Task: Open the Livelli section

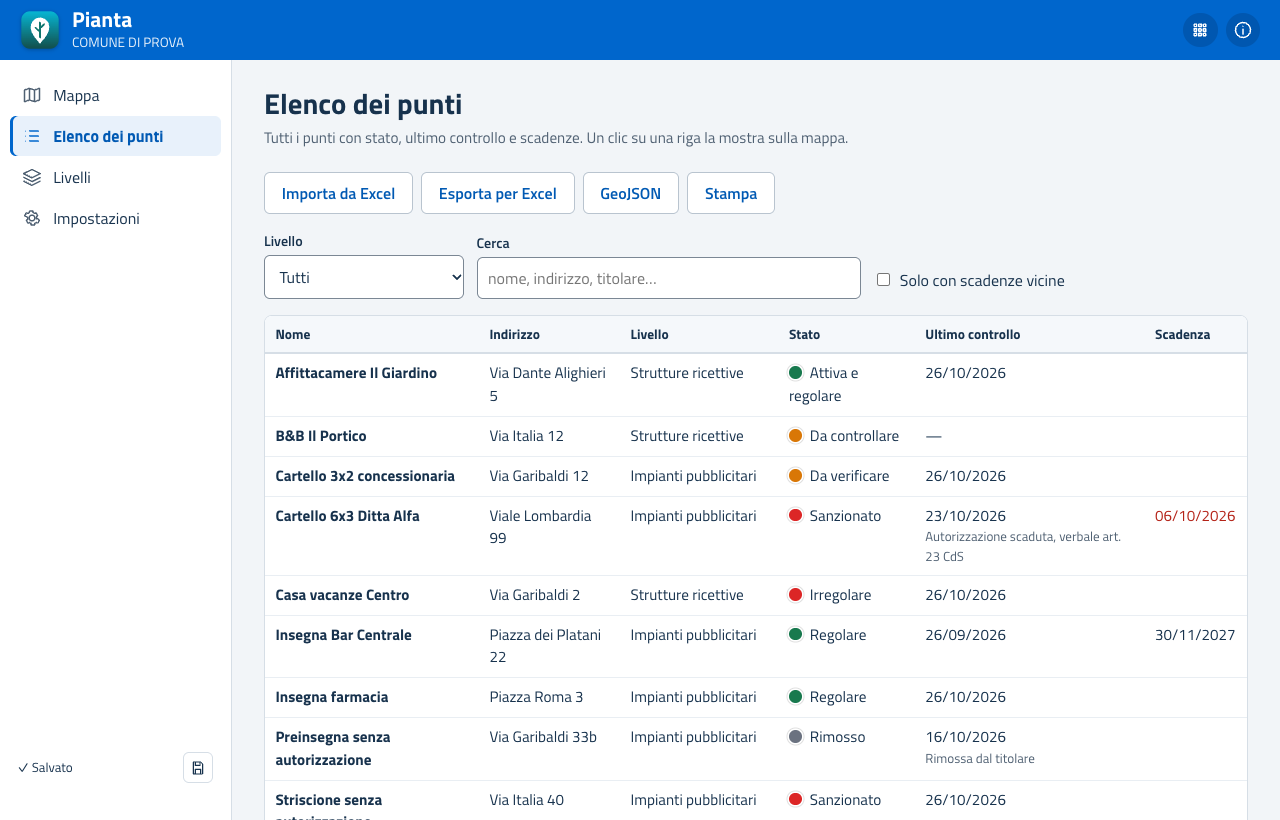Action: pyautogui.click(x=116, y=178)
